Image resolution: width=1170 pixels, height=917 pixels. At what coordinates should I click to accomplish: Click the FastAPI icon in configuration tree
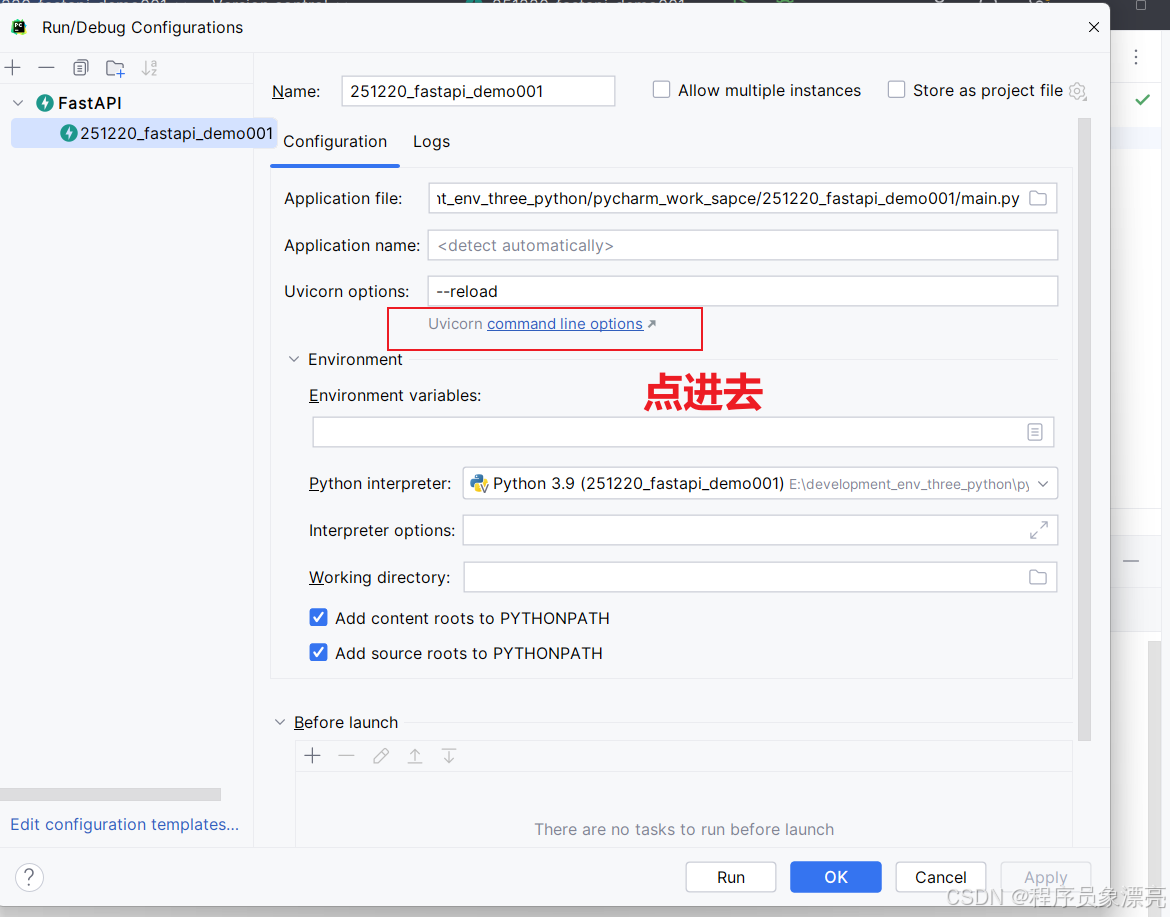(45, 103)
